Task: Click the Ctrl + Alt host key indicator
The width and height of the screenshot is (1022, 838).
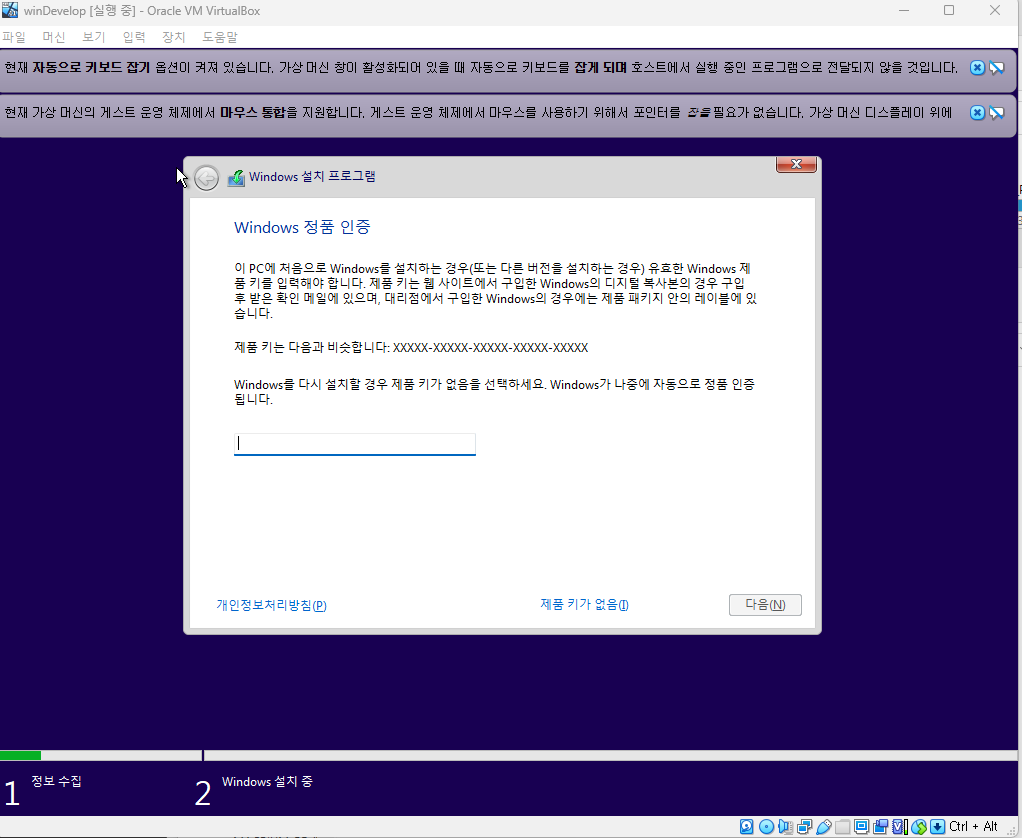Action: [973, 826]
